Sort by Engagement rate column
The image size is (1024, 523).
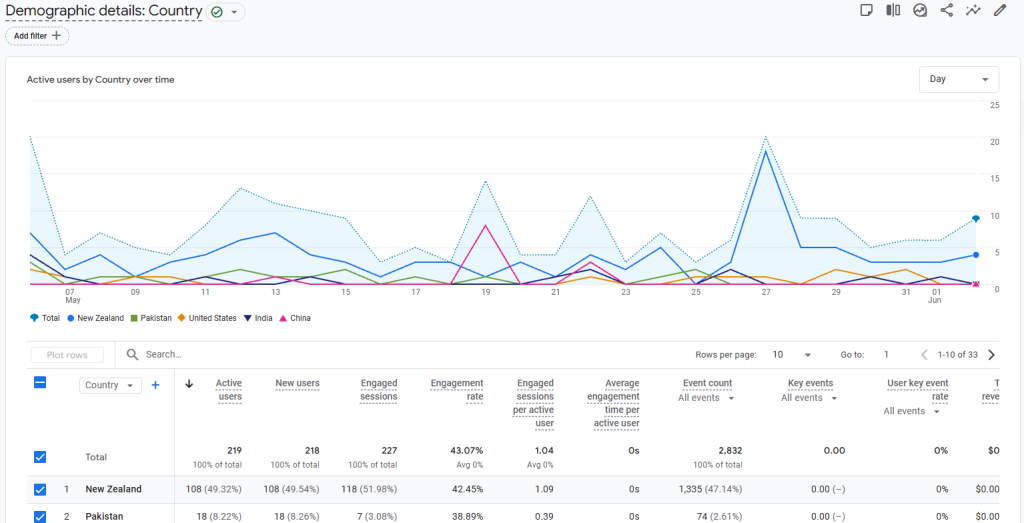[x=457, y=390]
